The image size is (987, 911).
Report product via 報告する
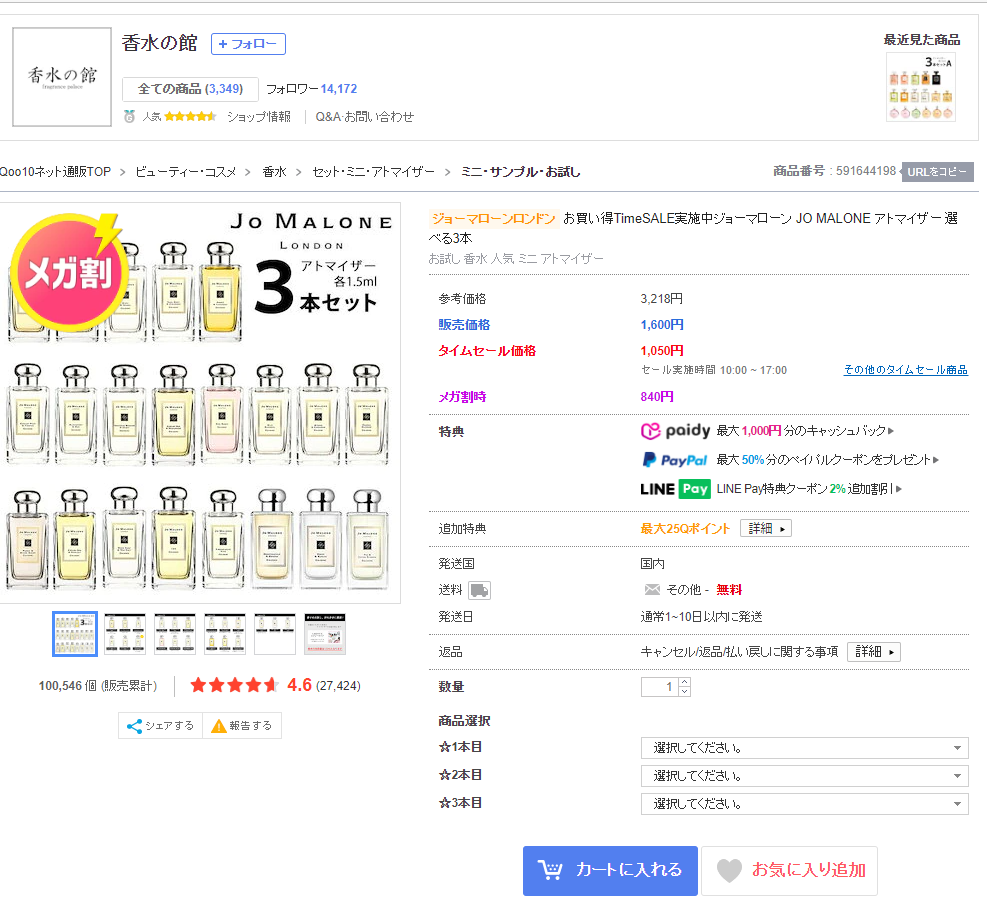coord(242,726)
